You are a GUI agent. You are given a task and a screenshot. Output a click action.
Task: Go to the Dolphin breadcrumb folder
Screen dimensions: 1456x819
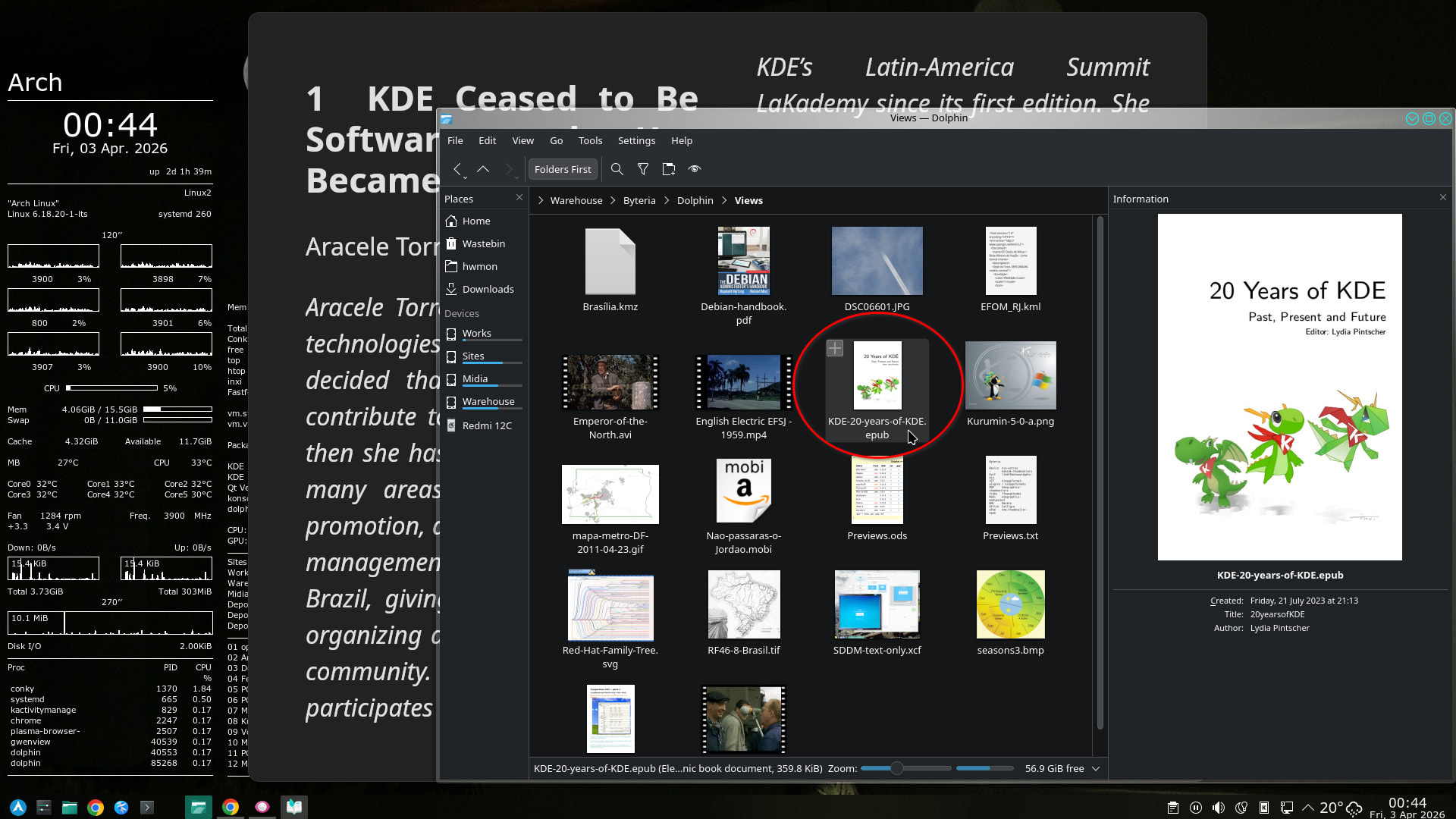(695, 200)
